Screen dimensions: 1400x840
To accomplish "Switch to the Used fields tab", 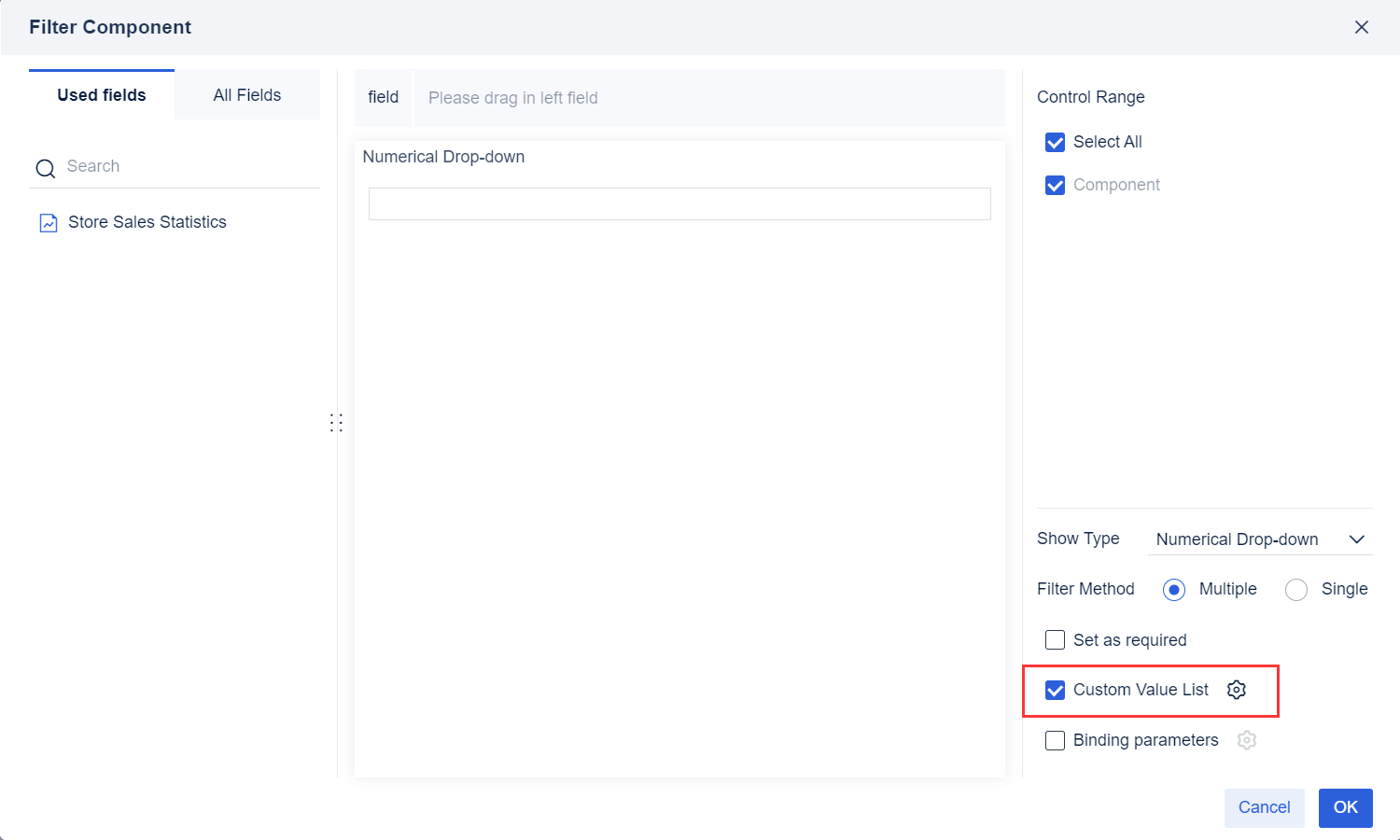I will coord(102,95).
